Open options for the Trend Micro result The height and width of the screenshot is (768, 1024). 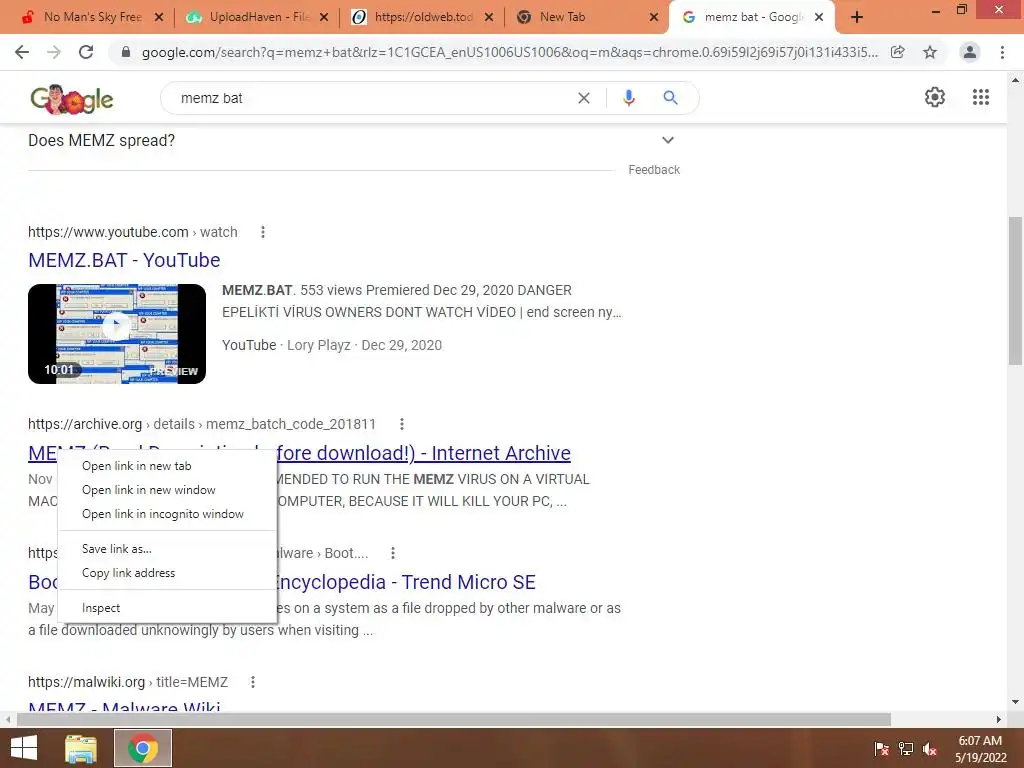click(x=392, y=554)
